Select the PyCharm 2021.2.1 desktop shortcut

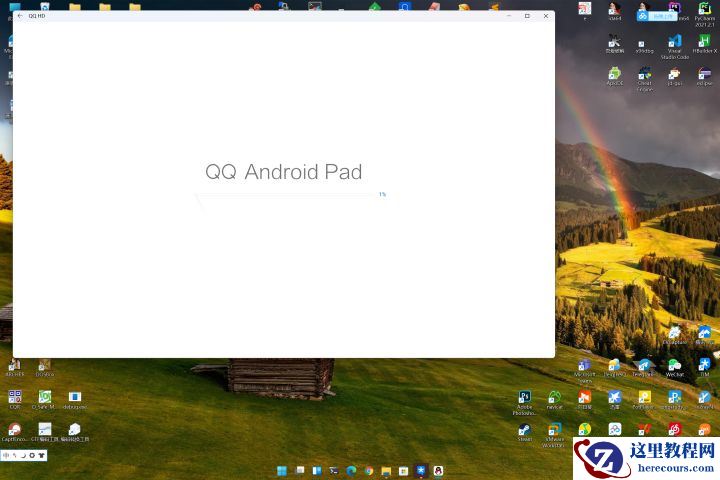point(704,14)
